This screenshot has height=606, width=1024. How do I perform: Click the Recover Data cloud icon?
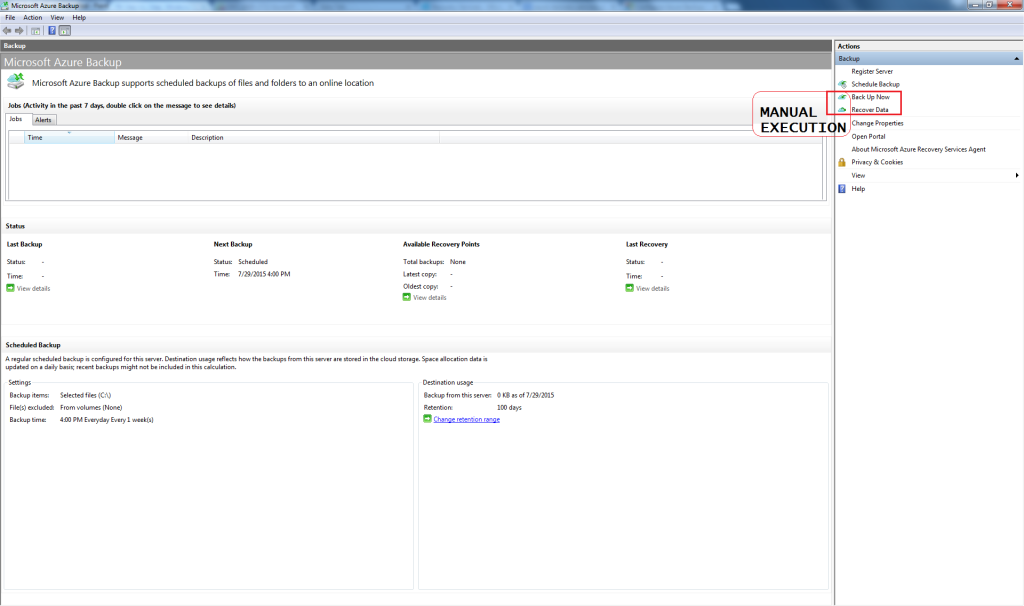coord(842,110)
